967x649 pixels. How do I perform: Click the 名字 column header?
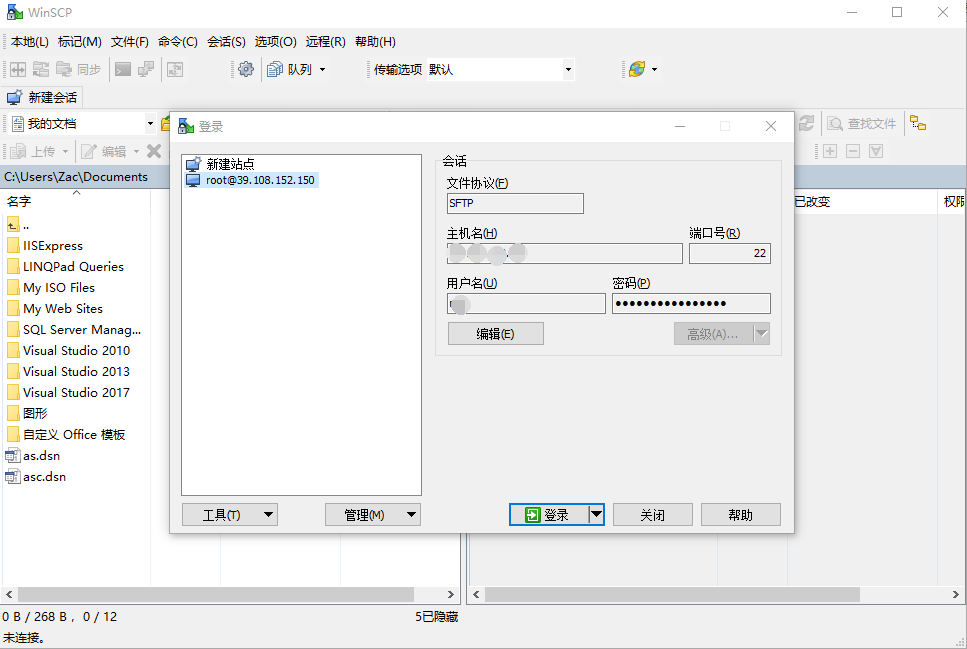pyautogui.click(x=76, y=201)
